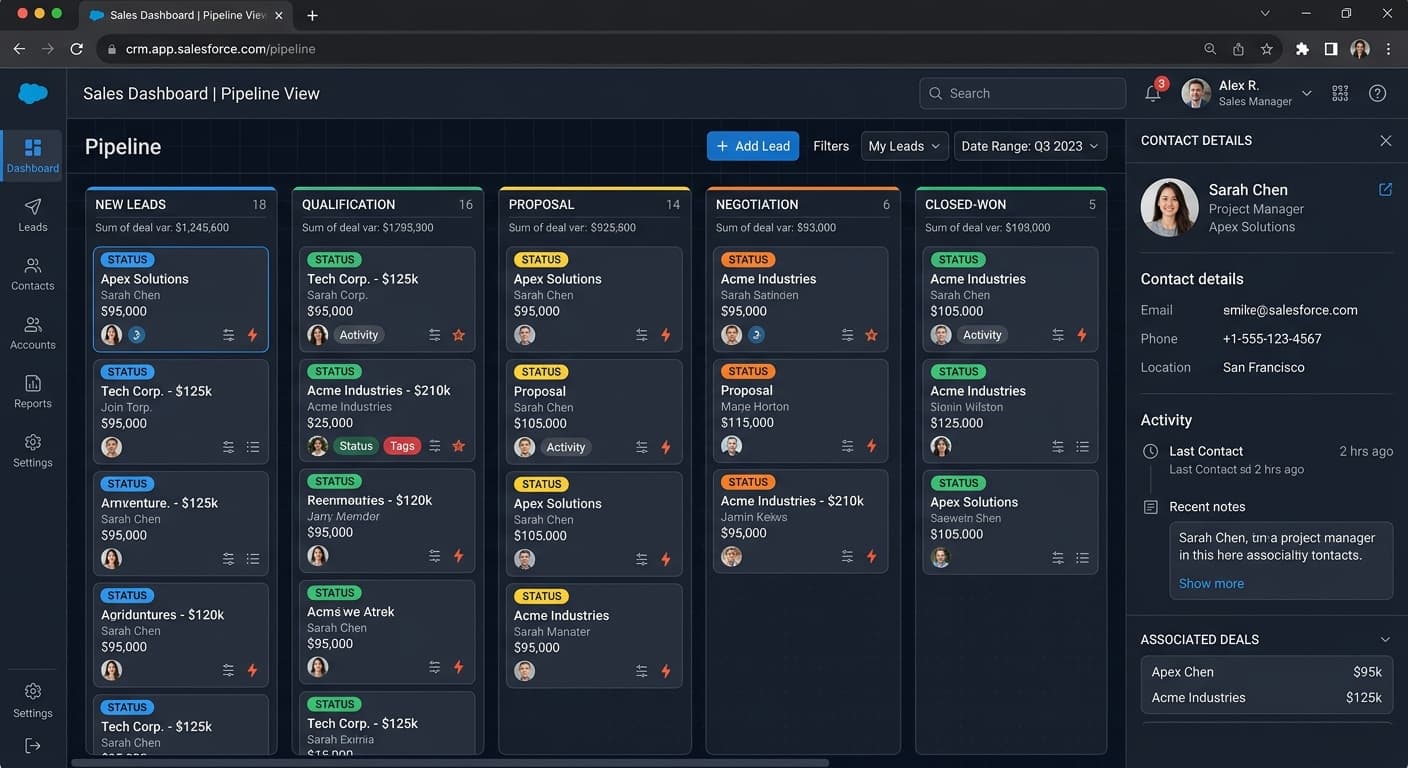
Task: Open the Accounts panel
Action: pyautogui.click(x=32, y=331)
